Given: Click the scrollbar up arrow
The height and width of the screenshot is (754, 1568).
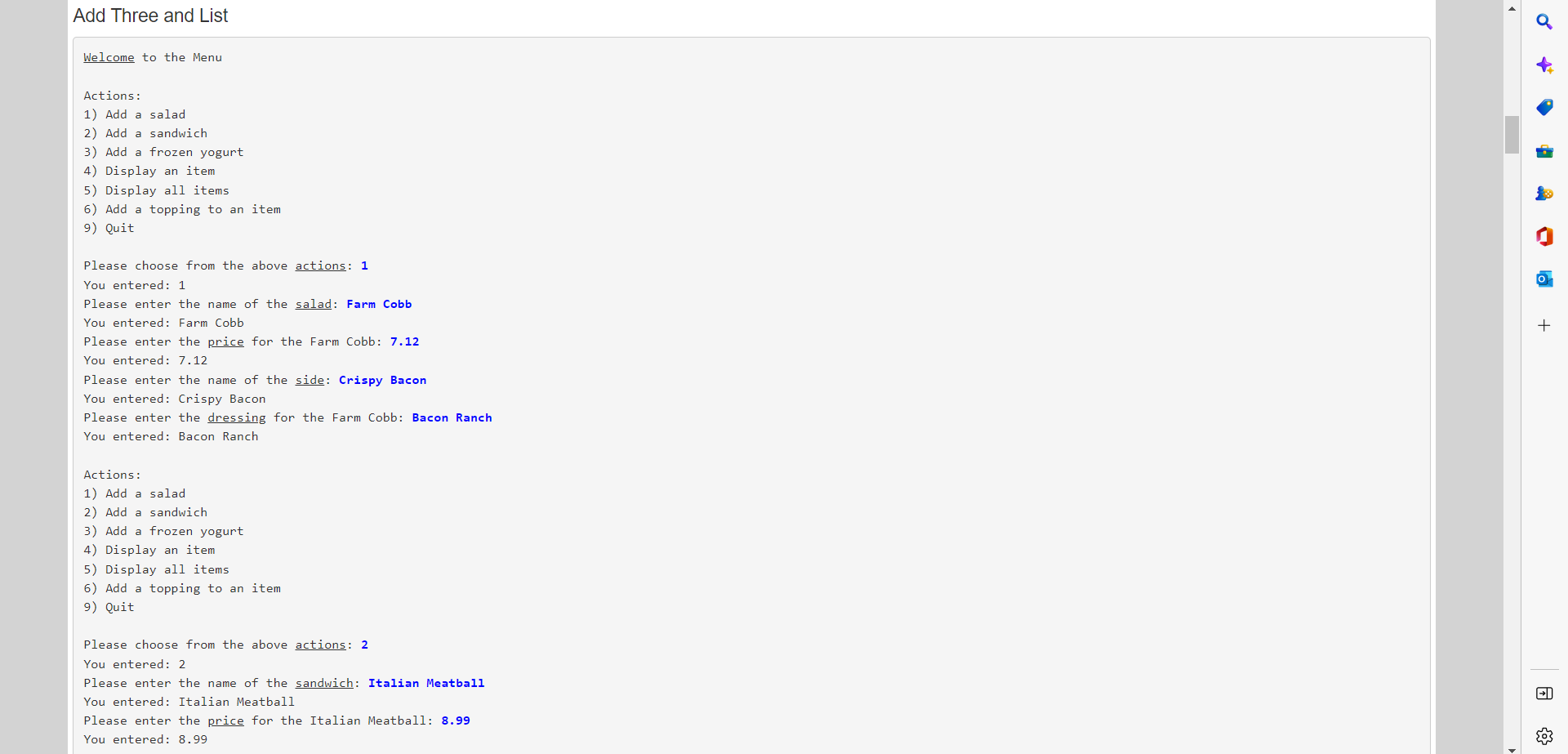Looking at the screenshot, I should pyautogui.click(x=1512, y=8).
